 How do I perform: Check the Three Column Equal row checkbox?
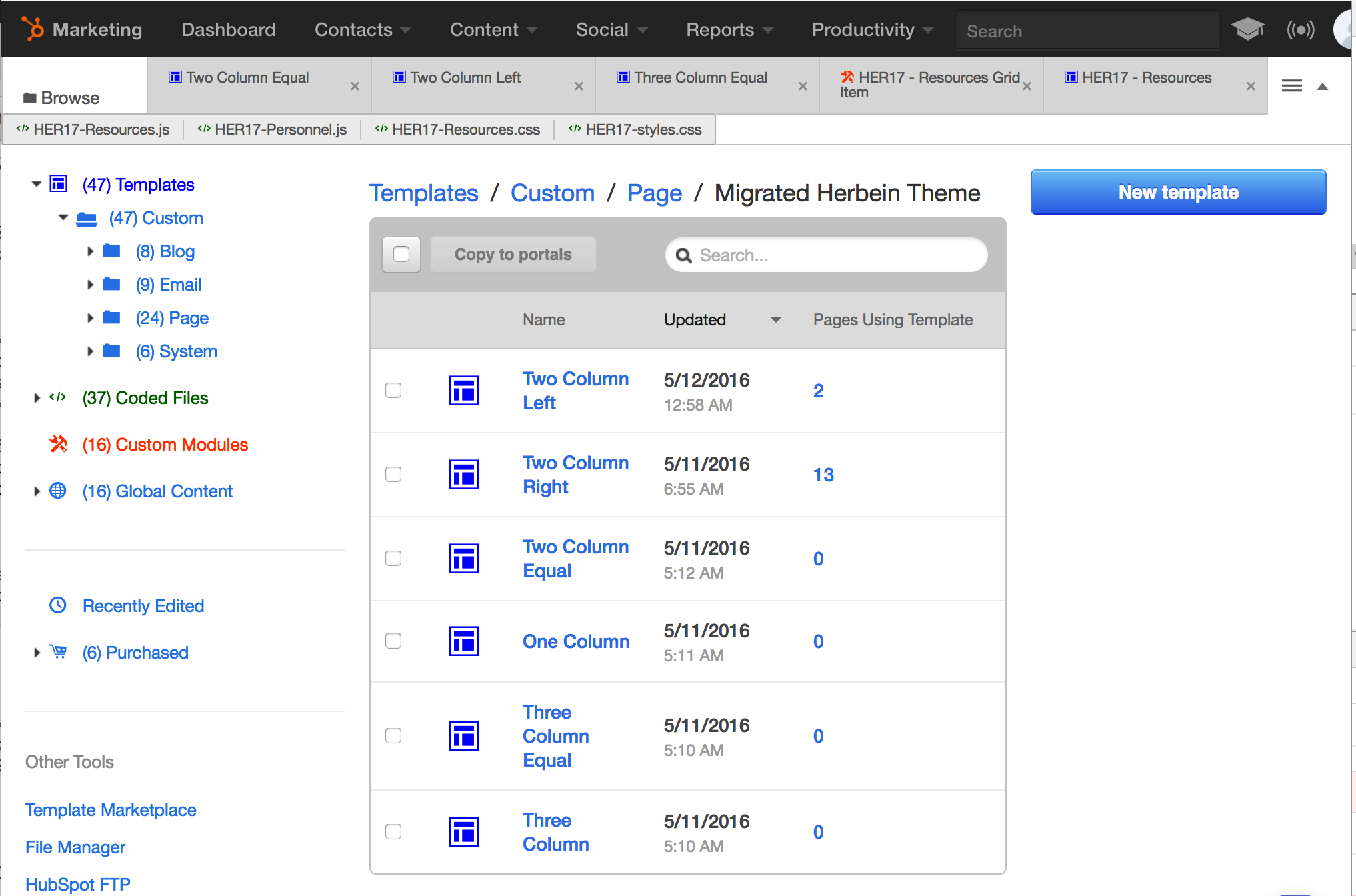(393, 735)
